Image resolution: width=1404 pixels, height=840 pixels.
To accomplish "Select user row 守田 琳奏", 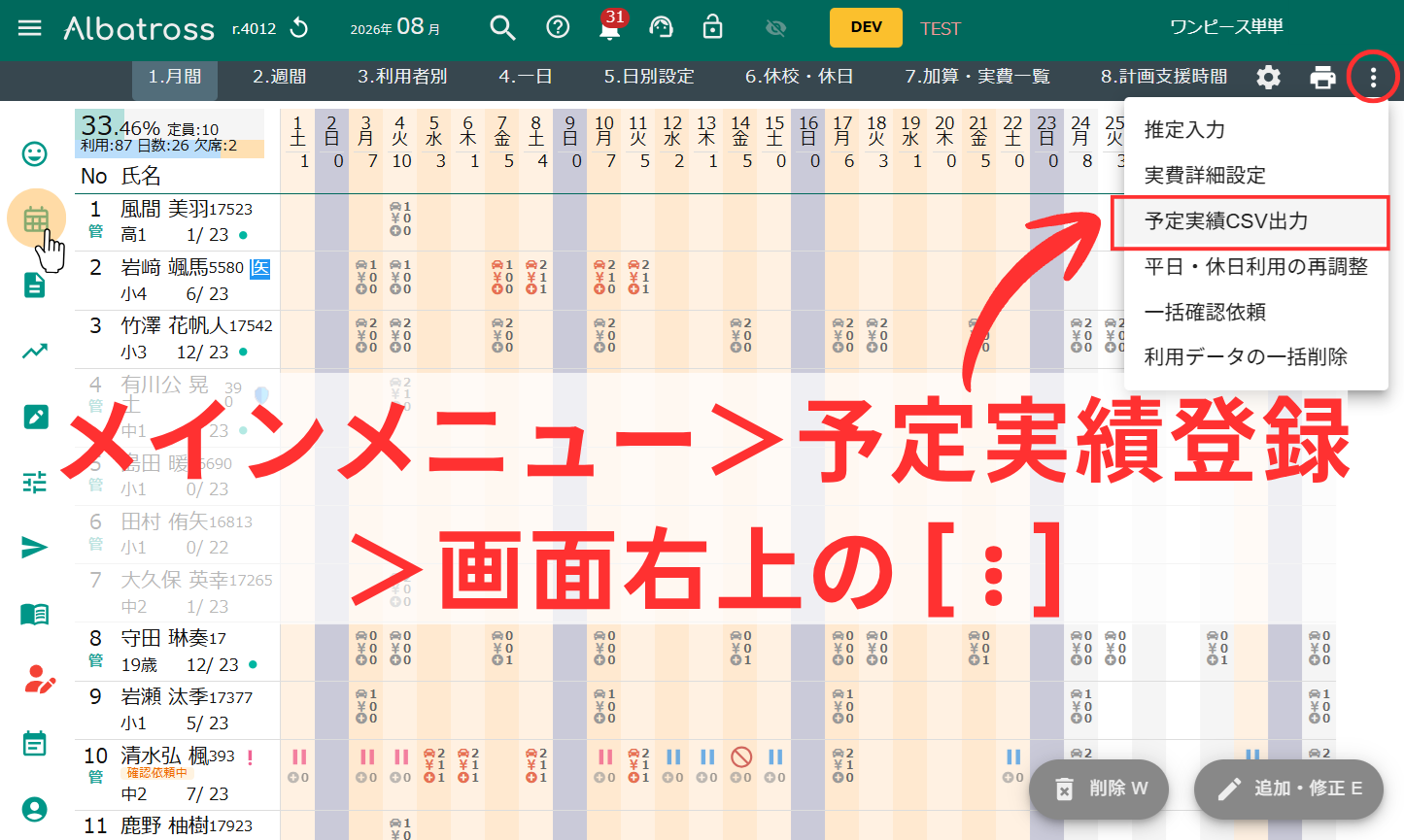I will (x=178, y=651).
